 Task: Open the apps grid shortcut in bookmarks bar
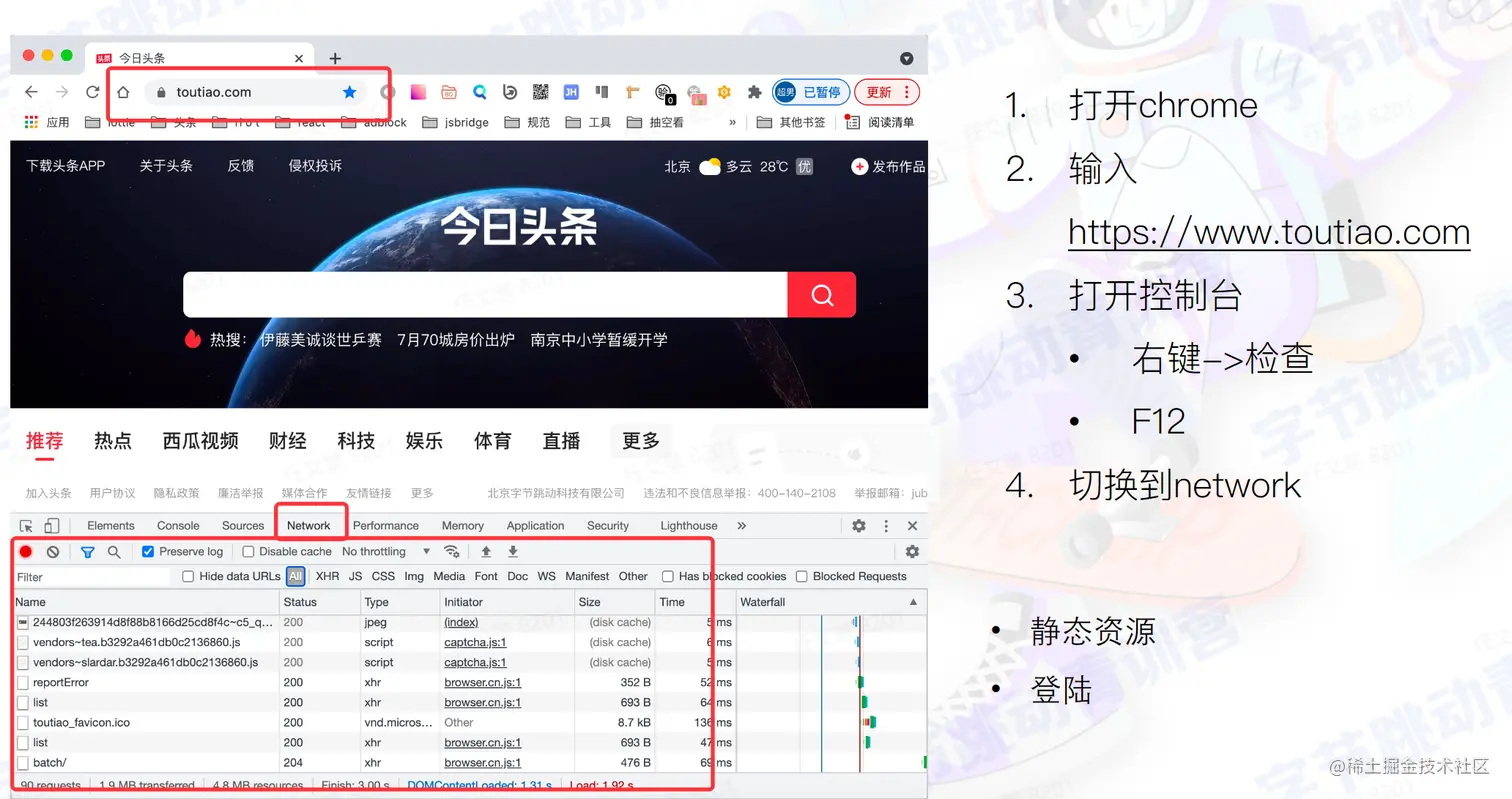tap(31, 122)
